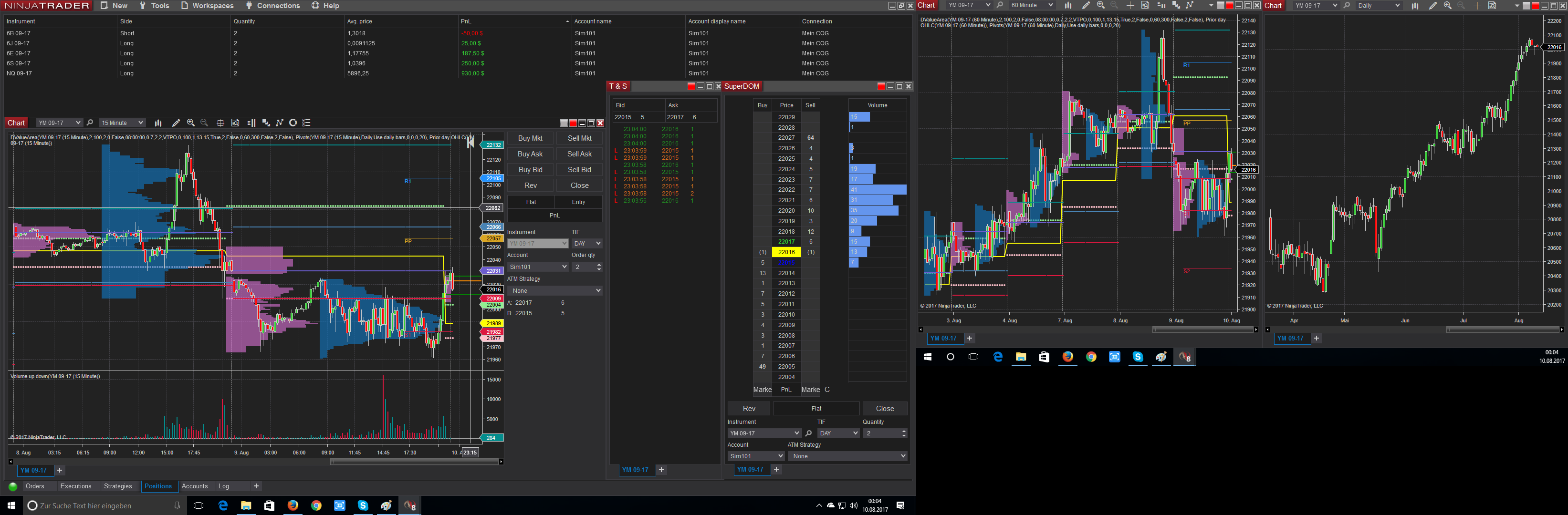Add new tab in T & S window
Screen dimensions: 1568x515
tap(662, 470)
